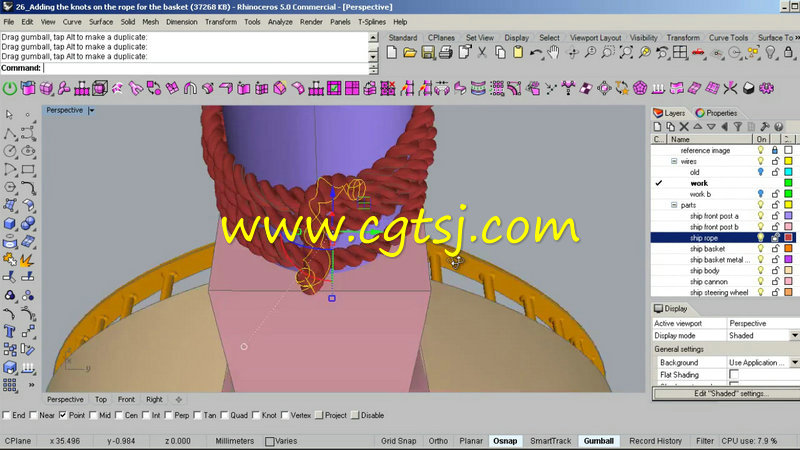Open the Perspective viewport title dropdown arrow
800x450 pixels.
[x=91, y=110]
